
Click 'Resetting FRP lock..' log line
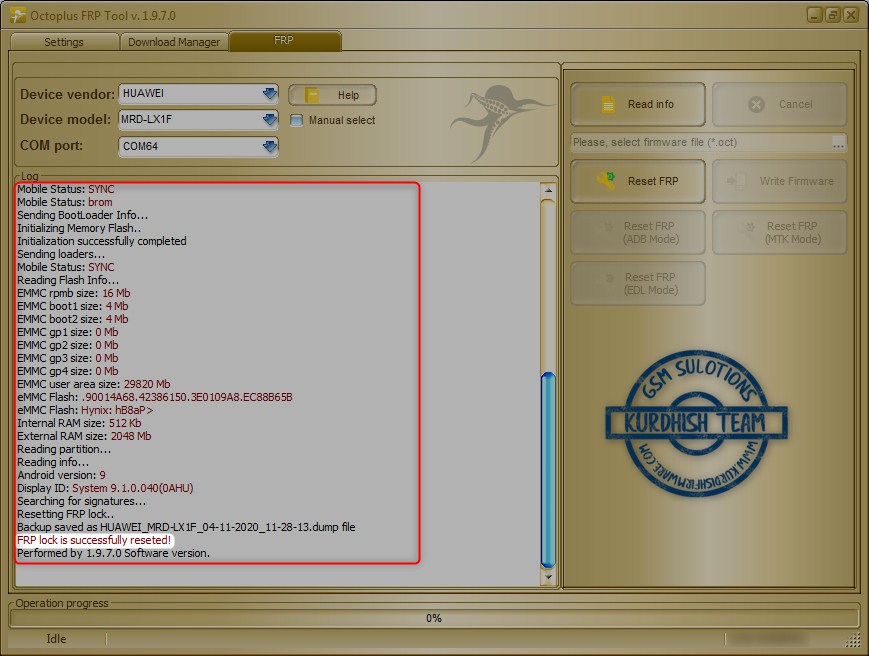(x=65, y=514)
